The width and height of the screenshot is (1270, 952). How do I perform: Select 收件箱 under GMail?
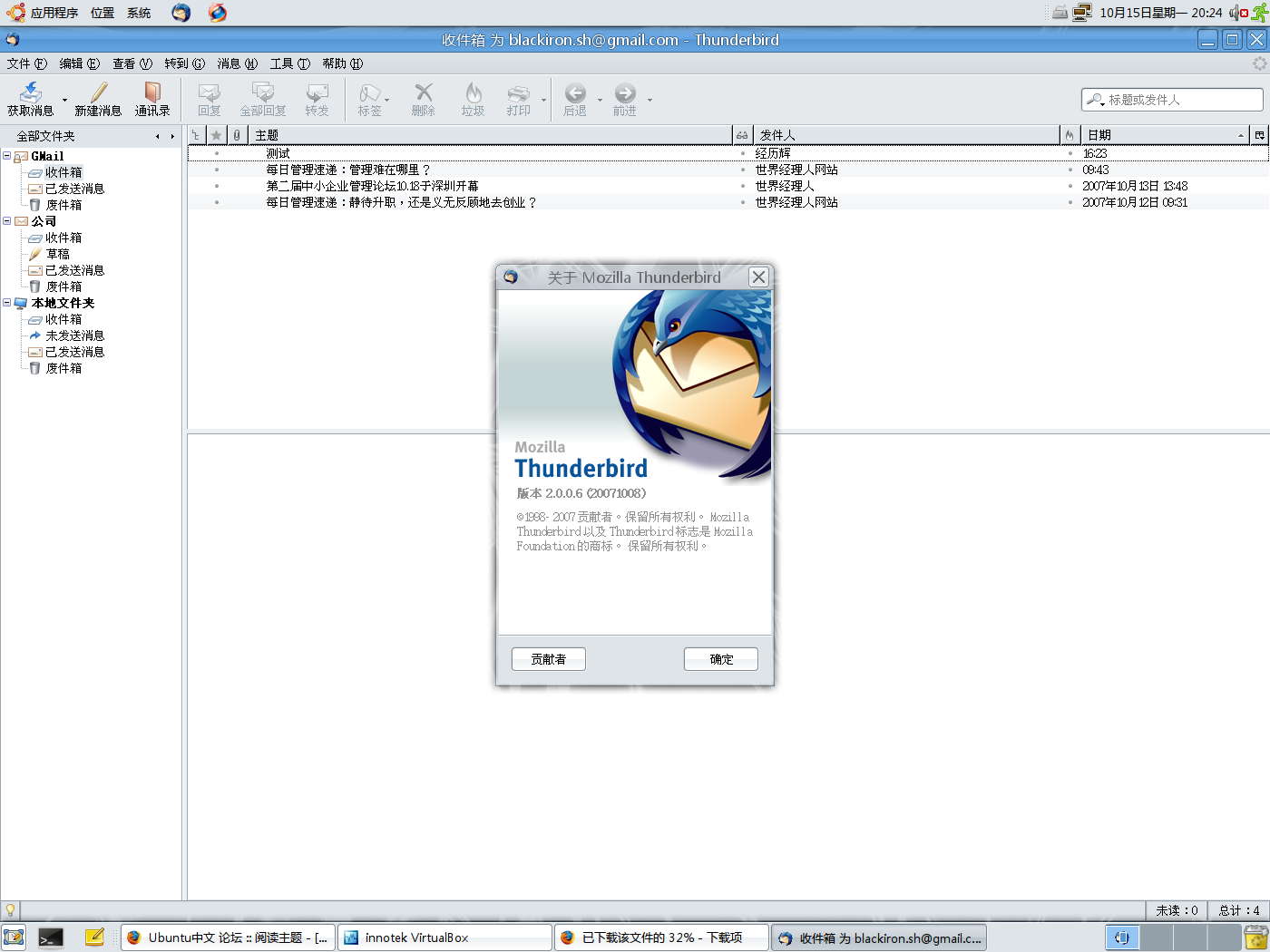coord(63,172)
